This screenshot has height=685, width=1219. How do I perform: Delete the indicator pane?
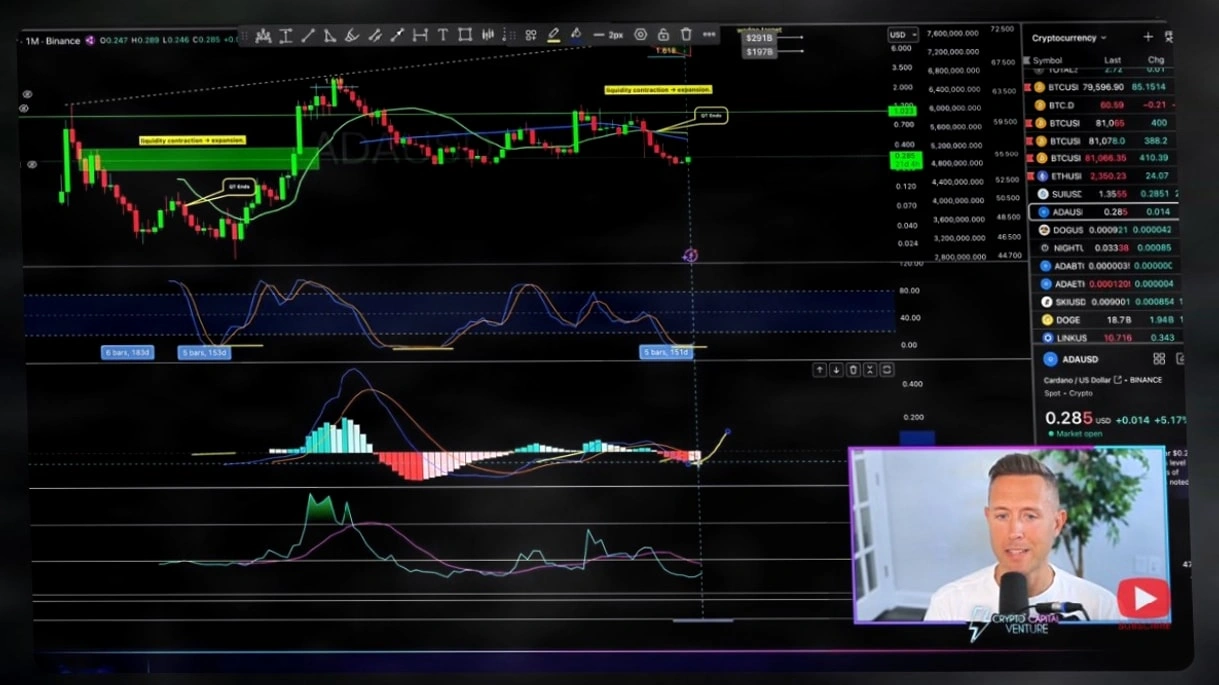point(853,370)
